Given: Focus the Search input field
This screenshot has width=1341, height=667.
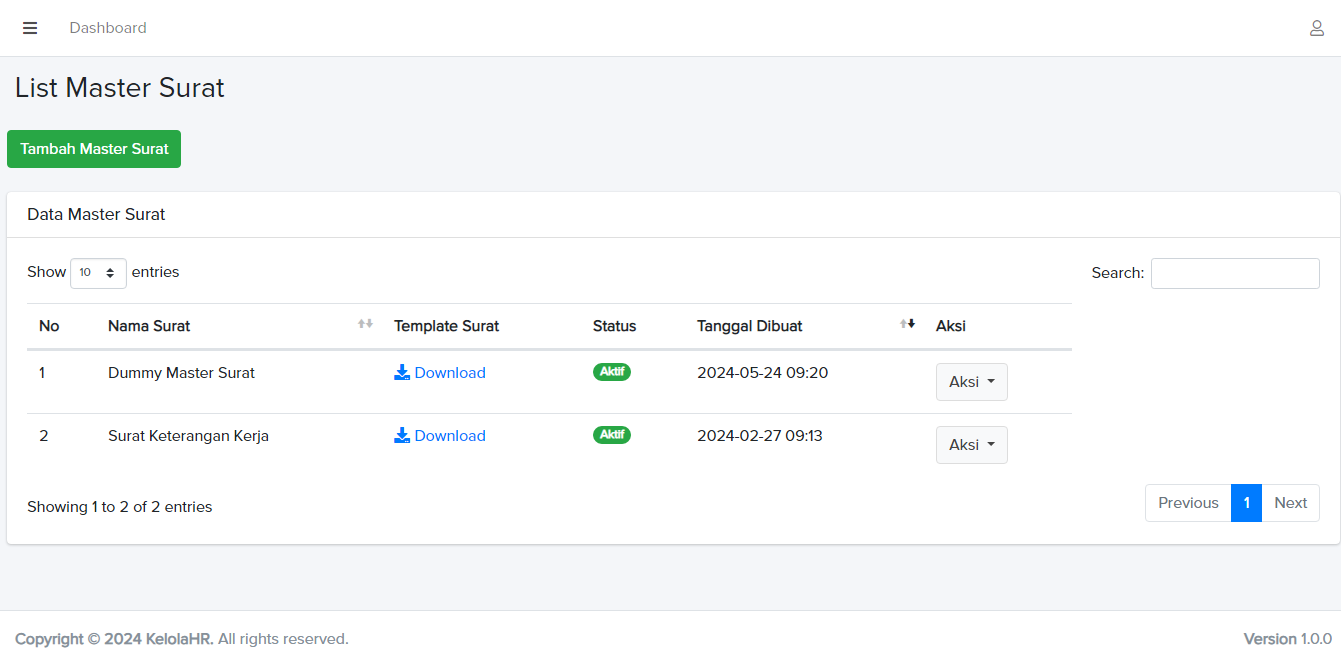Looking at the screenshot, I should [x=1235, y=273].
